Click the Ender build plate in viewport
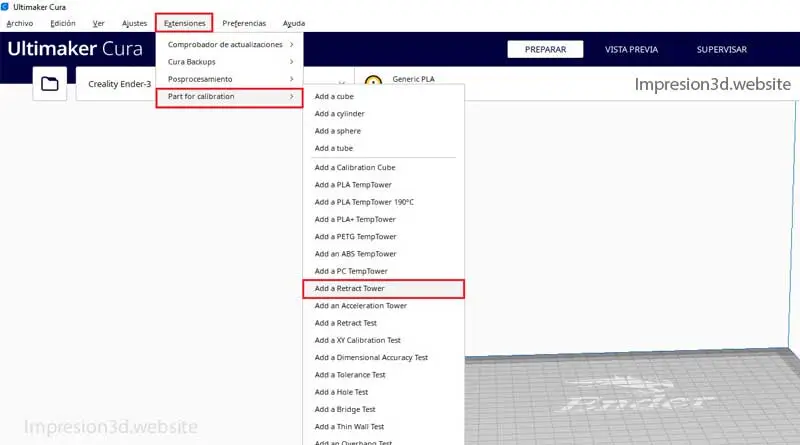The height and width of the screenshot is (445, 800). [633, 398]
